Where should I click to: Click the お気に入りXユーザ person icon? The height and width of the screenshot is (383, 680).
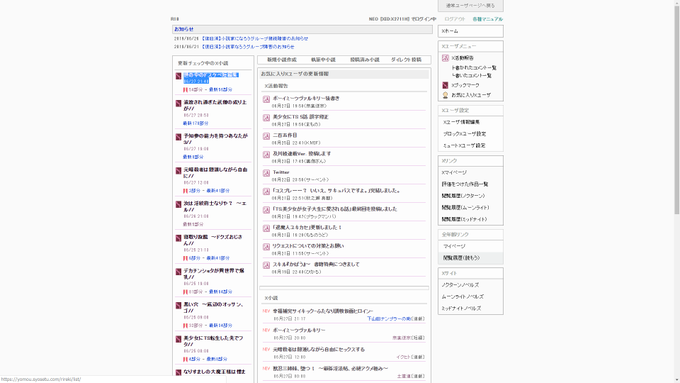tap(445, 95)
